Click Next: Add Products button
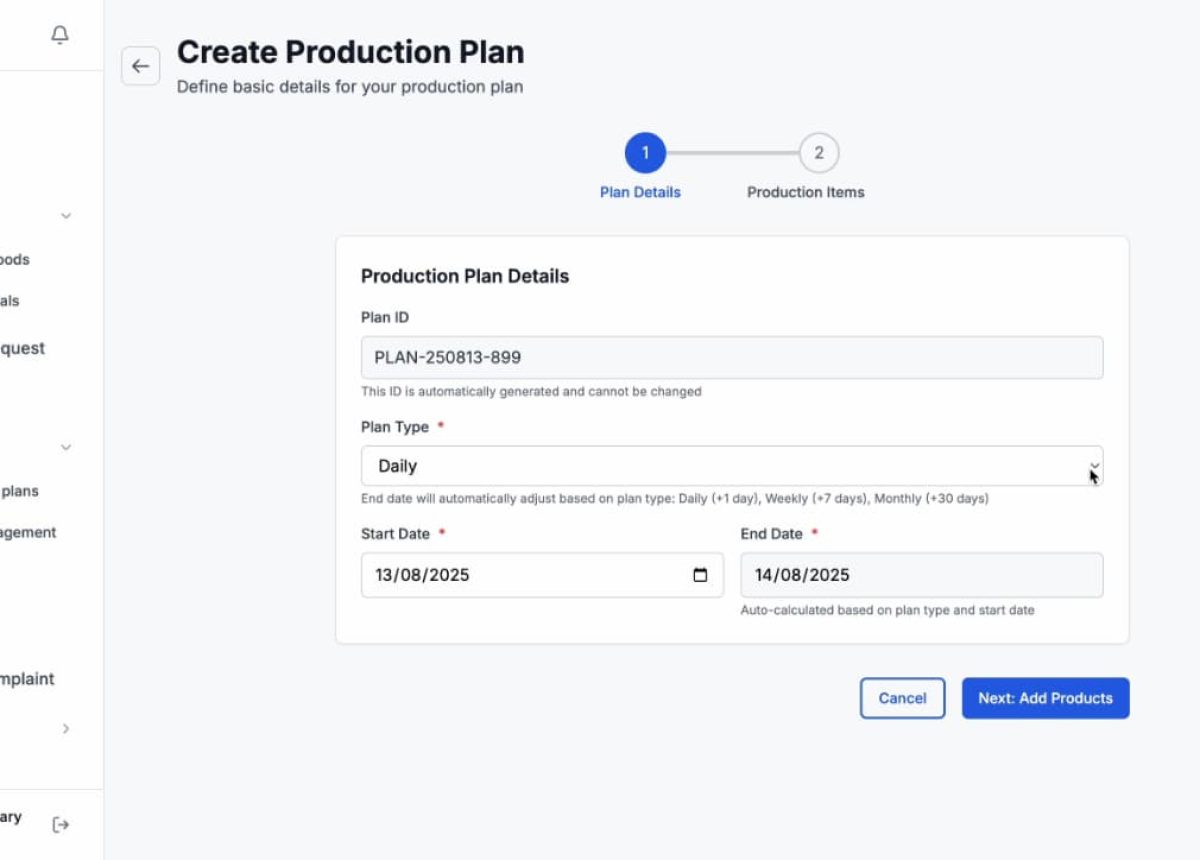 coord(1045,698)
